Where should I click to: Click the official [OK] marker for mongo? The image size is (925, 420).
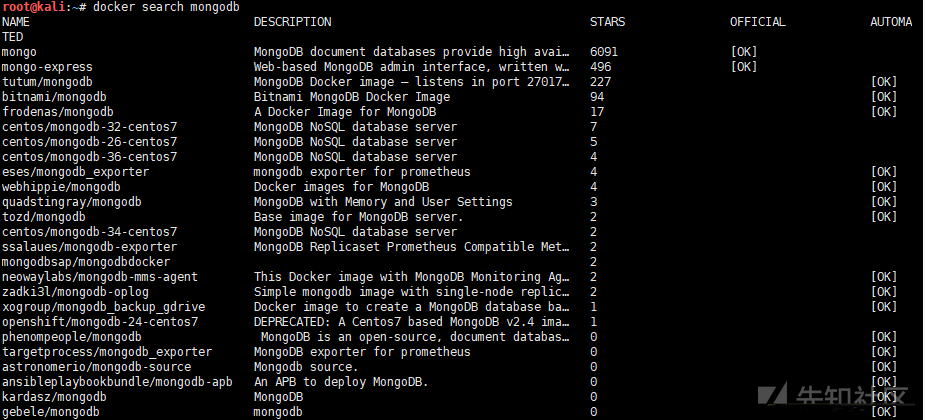coord(743,52)
